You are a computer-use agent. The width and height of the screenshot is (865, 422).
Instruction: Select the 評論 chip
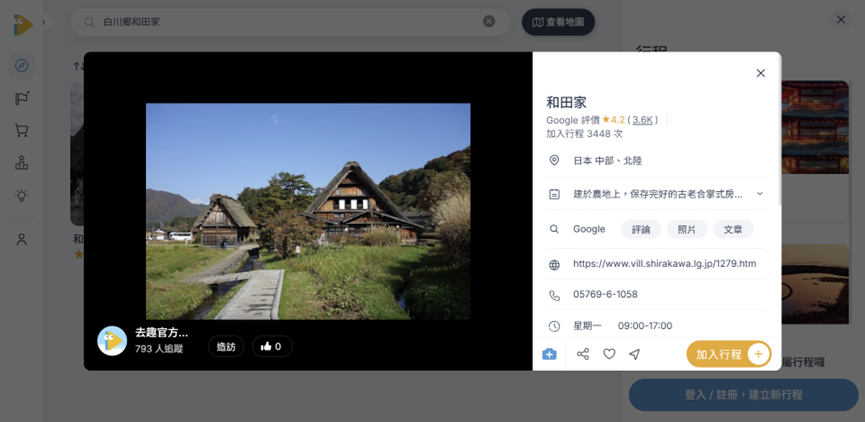coord(641,229)
